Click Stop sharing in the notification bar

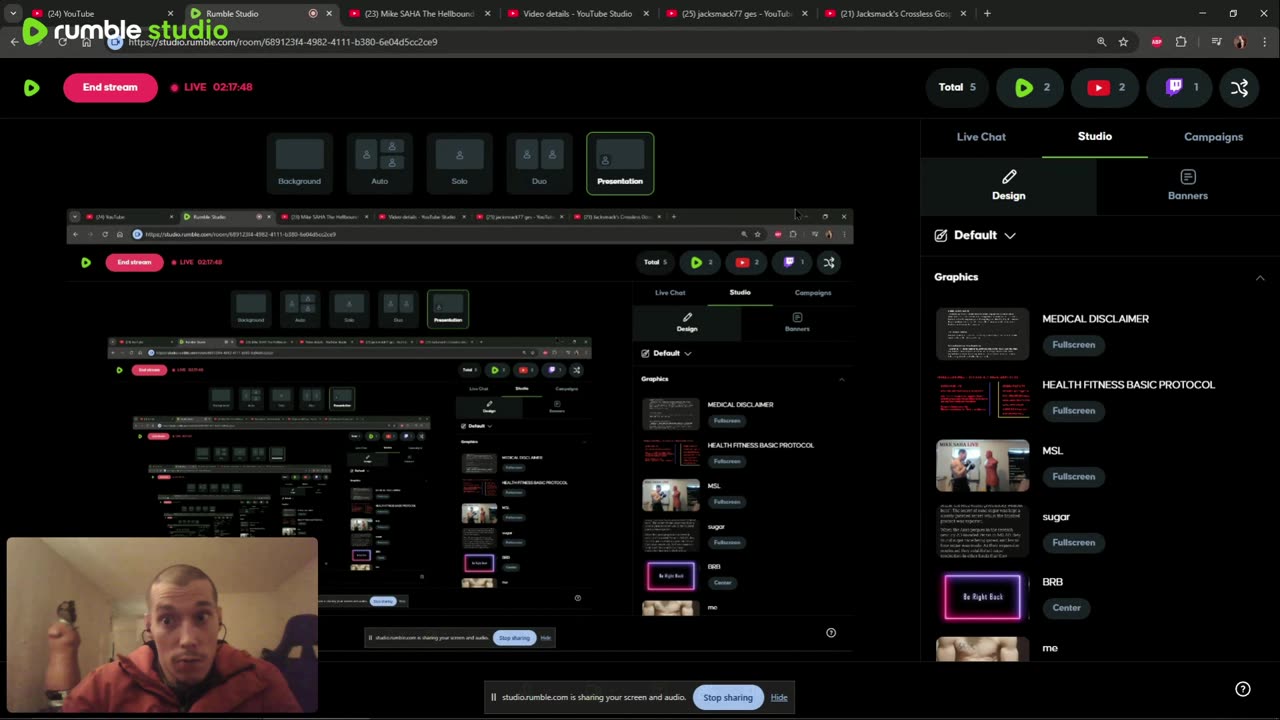728,698
